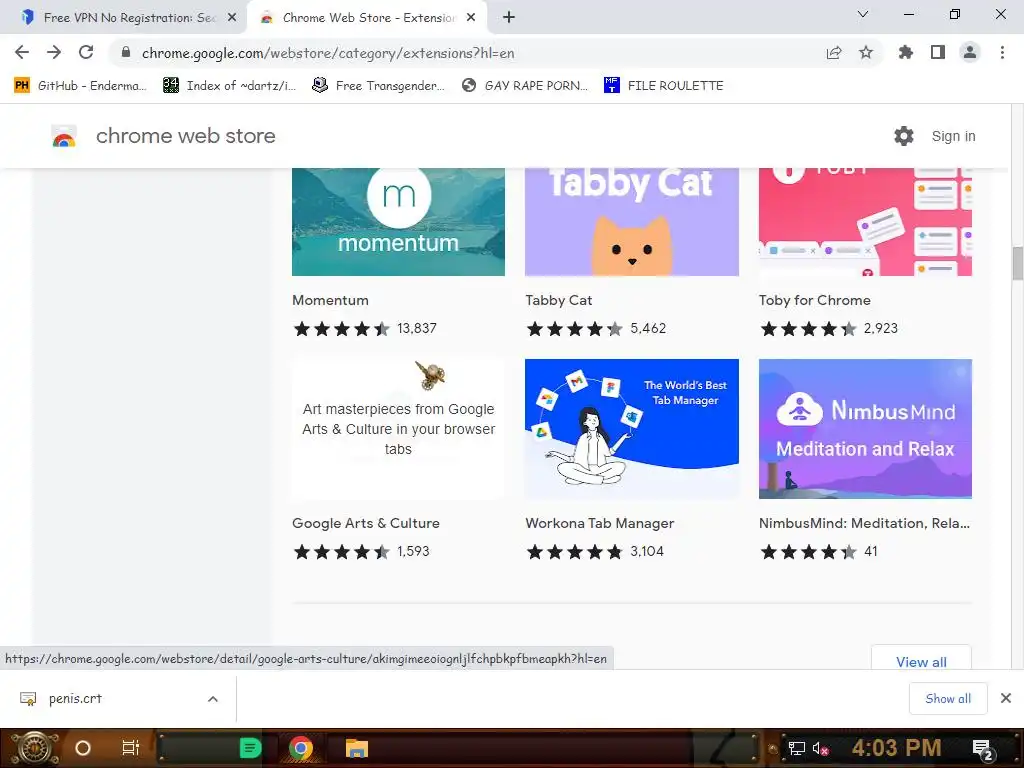Open Task View in the taskbar

131,748
